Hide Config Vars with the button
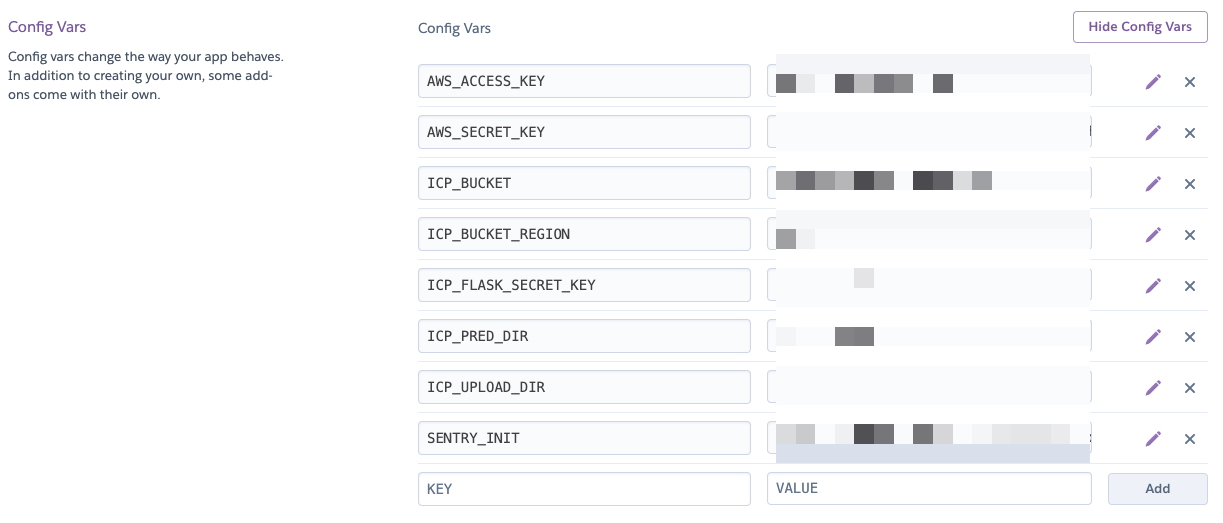 (1140, 27)
